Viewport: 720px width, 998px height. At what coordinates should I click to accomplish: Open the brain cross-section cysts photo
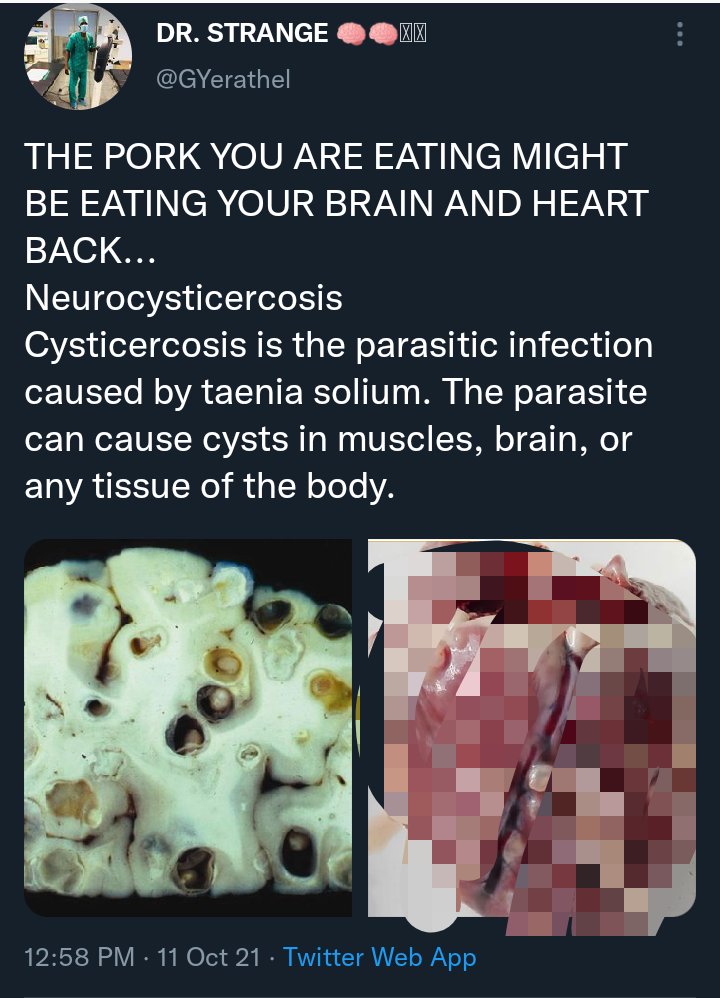[x=188, y=727]
